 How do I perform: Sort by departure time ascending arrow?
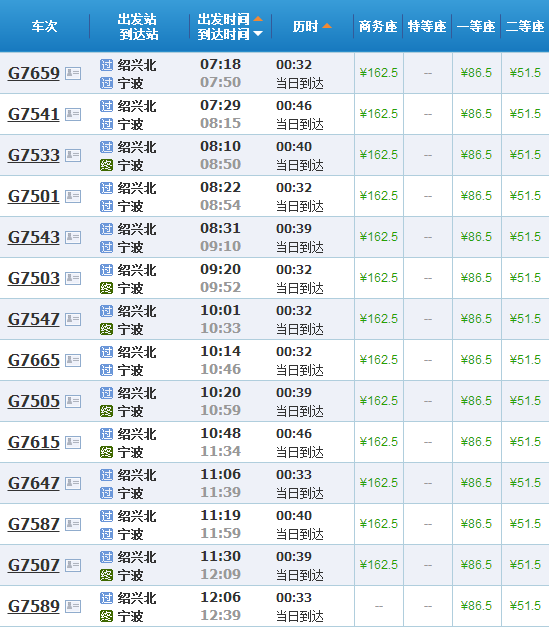258,19
